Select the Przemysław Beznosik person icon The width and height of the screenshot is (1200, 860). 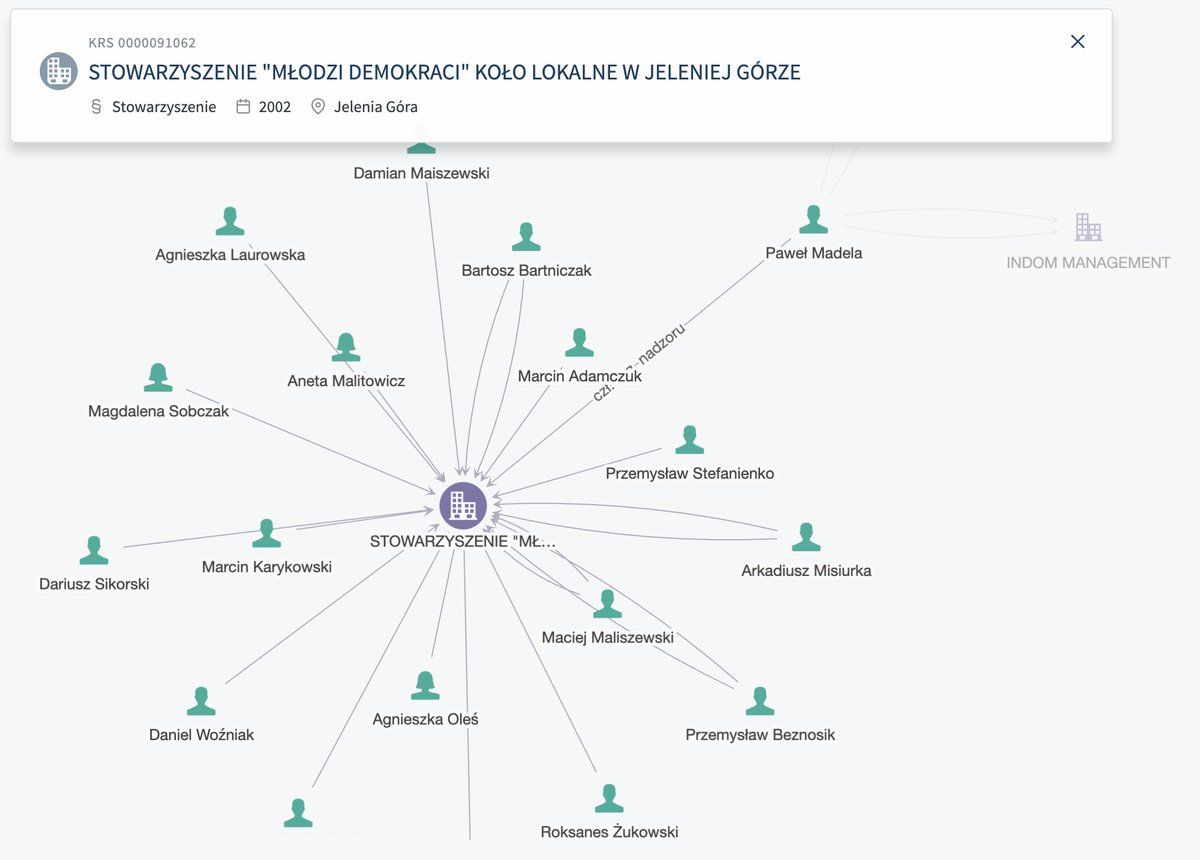click(x=760, y=701)
